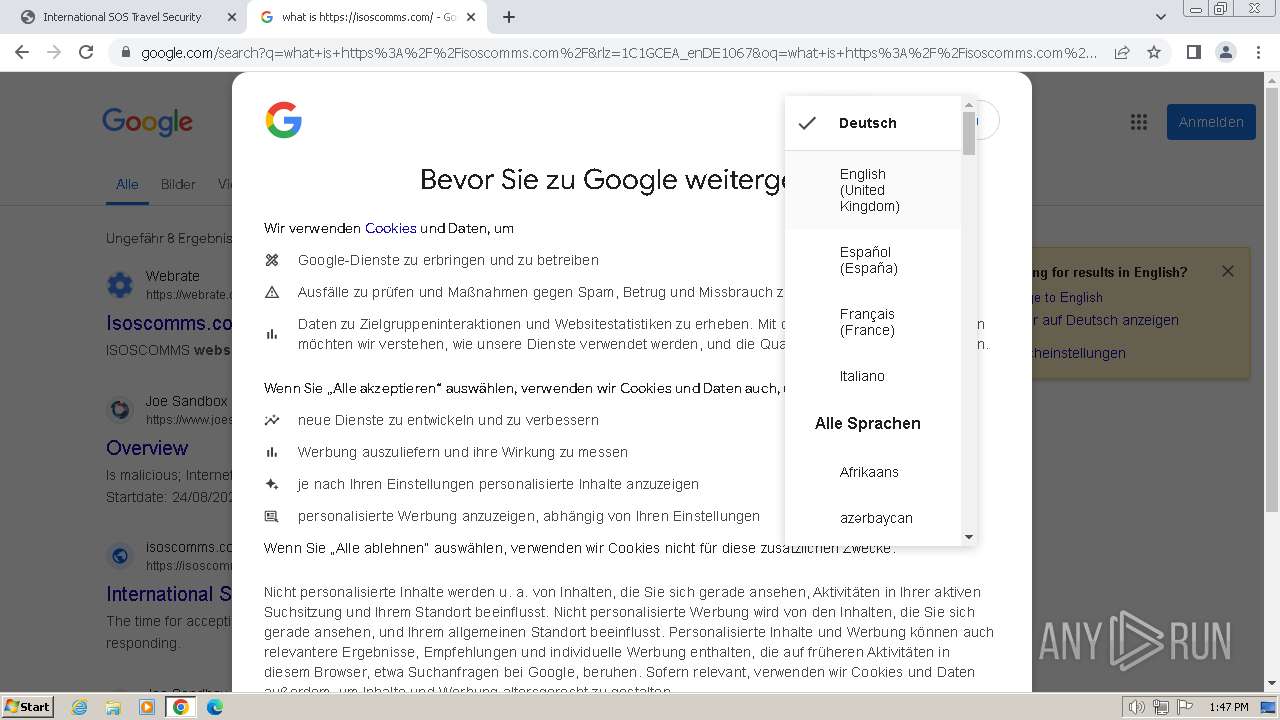This screenshot has height=720, width=1280.
Task: Choose Français (France) language
Action: pyautogui.click(x=873, y=322)
